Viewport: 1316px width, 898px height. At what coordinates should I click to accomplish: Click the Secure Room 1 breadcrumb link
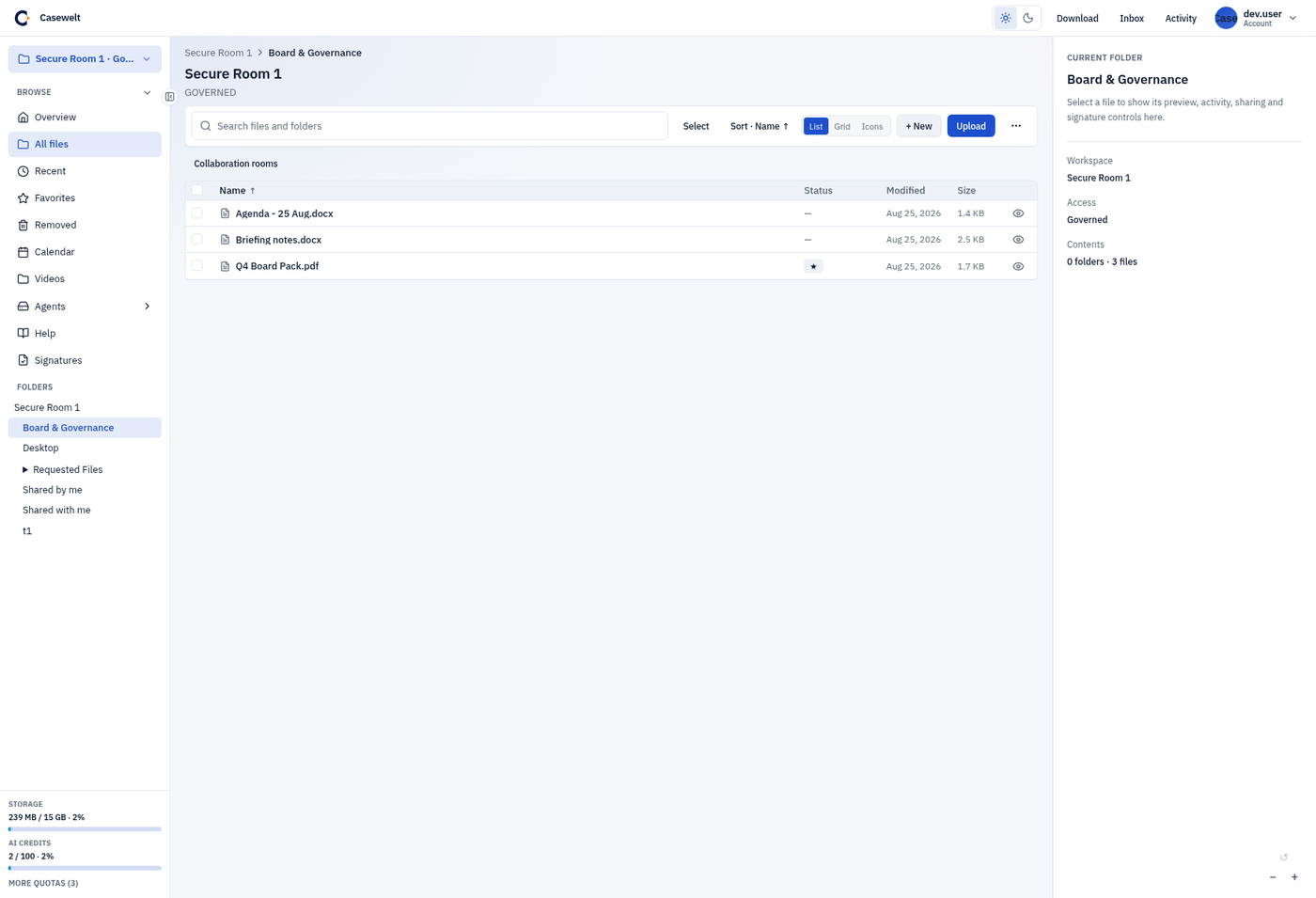(x=218, y=53)
